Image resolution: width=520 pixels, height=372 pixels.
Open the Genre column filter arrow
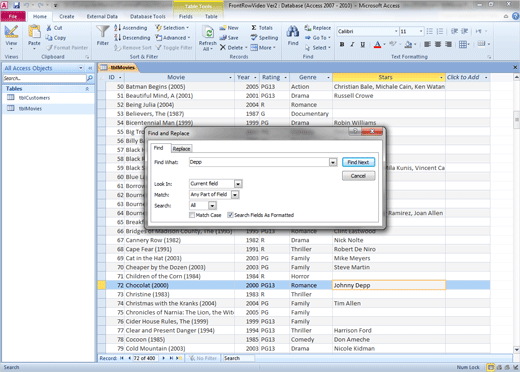click(x=328, y=77)
